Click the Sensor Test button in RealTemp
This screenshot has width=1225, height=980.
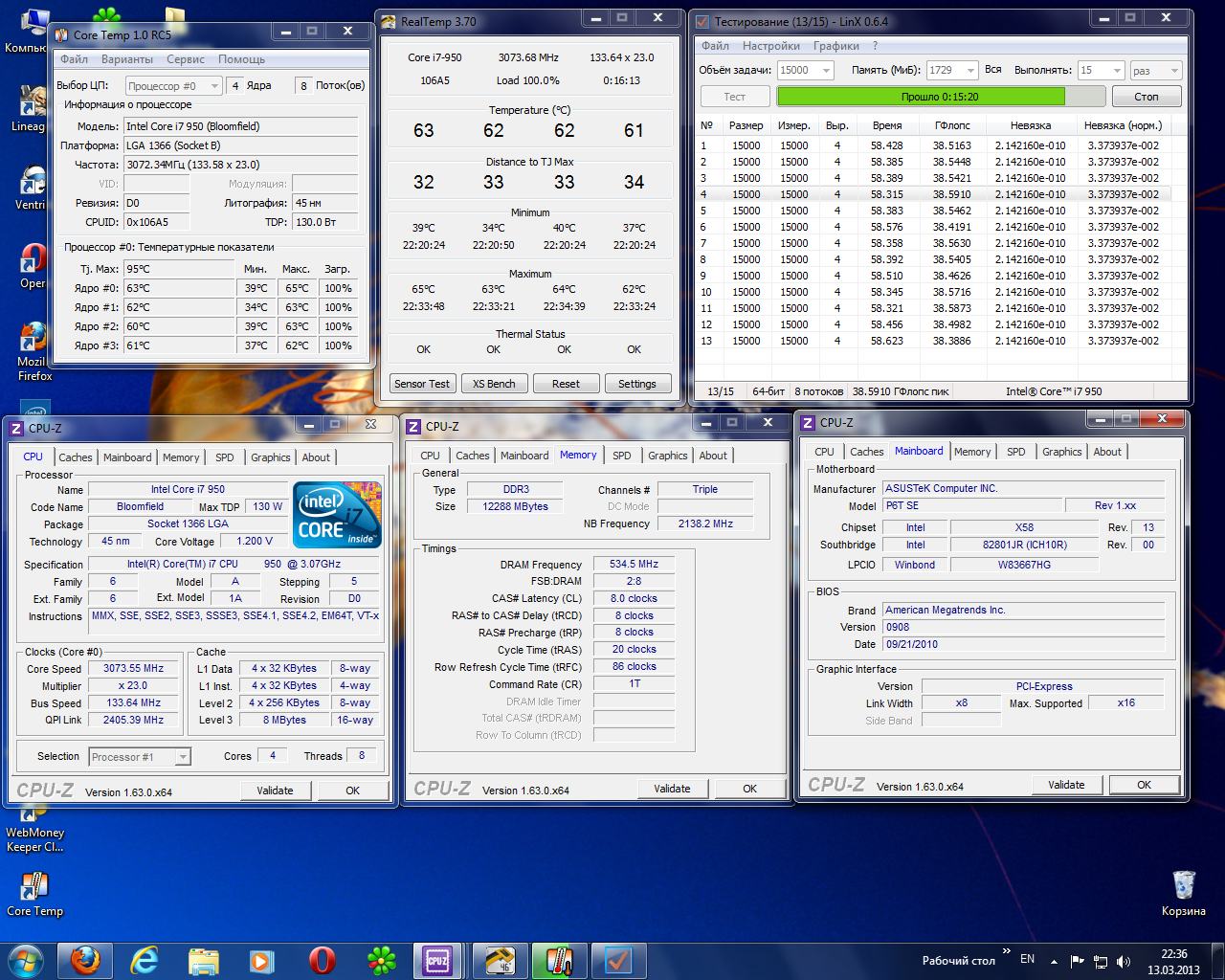422,384
